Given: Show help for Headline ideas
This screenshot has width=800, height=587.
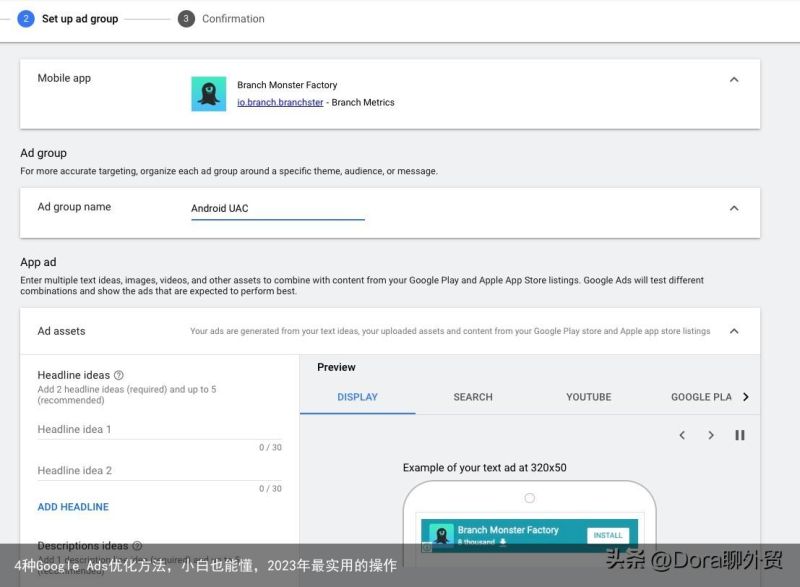Looking at the screenshot, I should click(x=118, y=375).
